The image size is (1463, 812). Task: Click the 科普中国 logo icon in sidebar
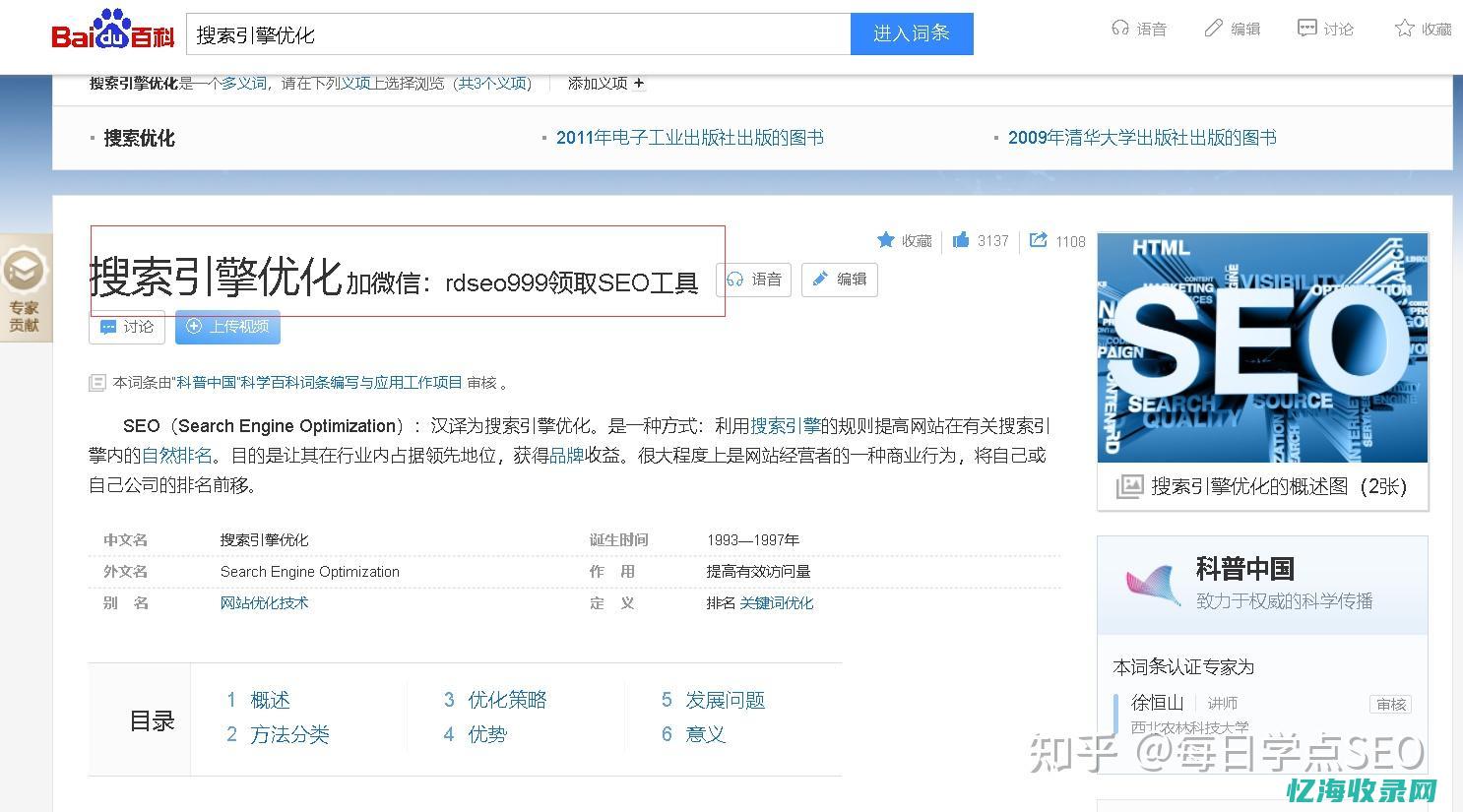1151,585
